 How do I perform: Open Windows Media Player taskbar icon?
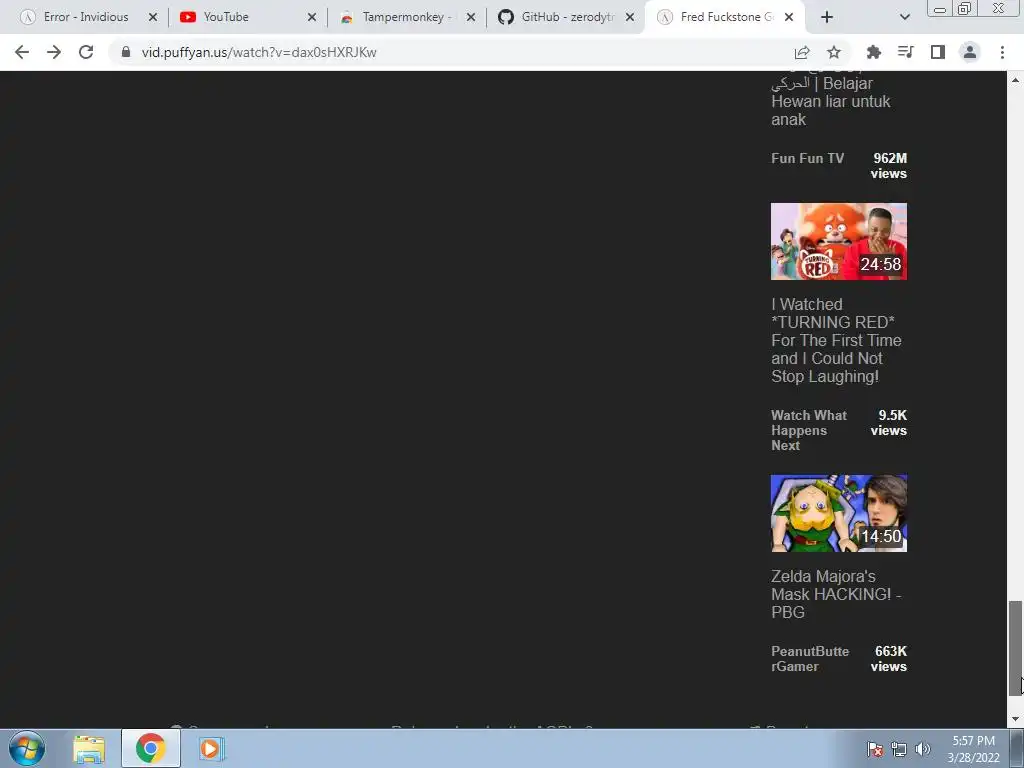pyautogui.click(x=210, y=749)
